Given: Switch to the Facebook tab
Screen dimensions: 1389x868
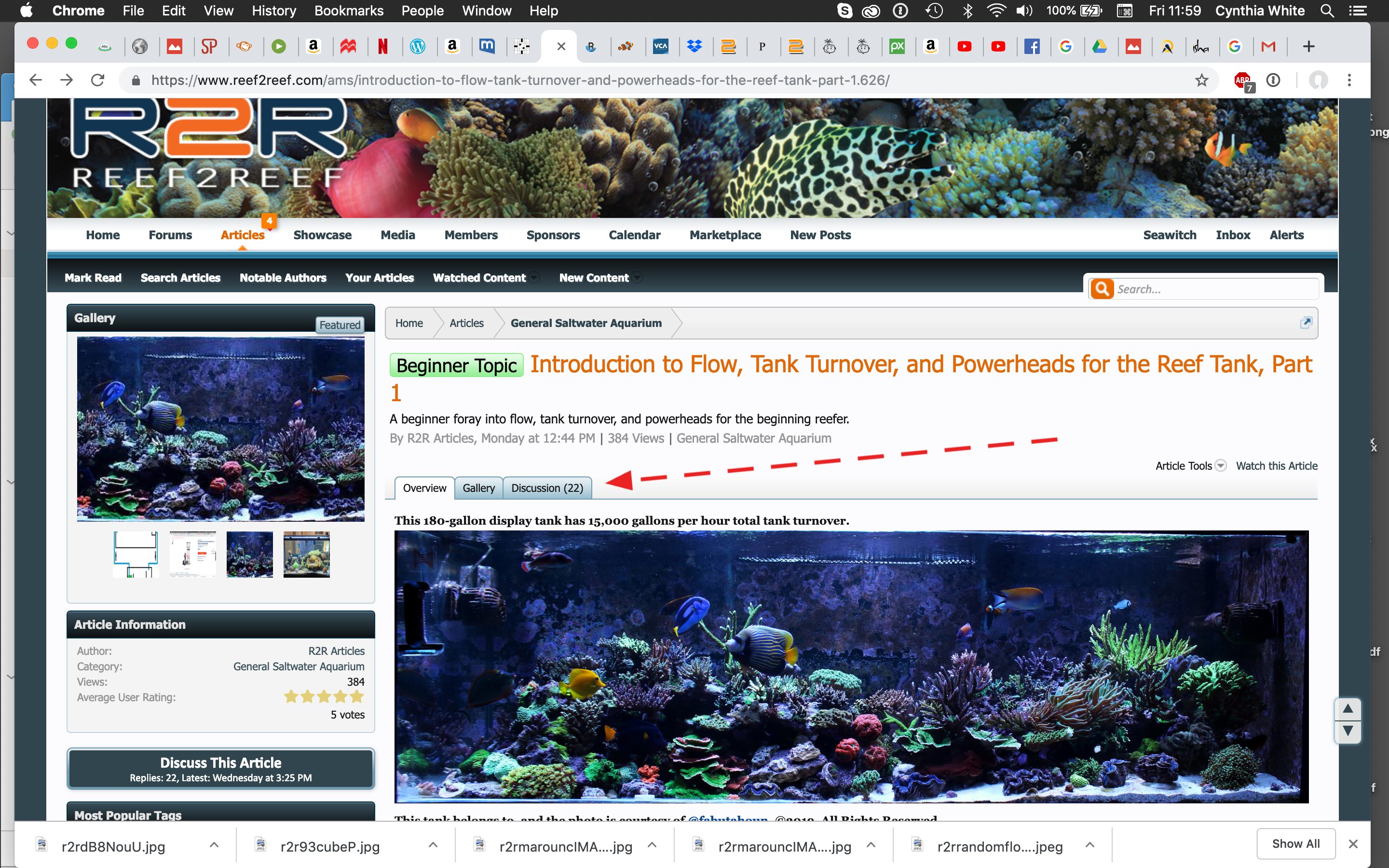Looking at the screenshot, I should coord(1032,46).
